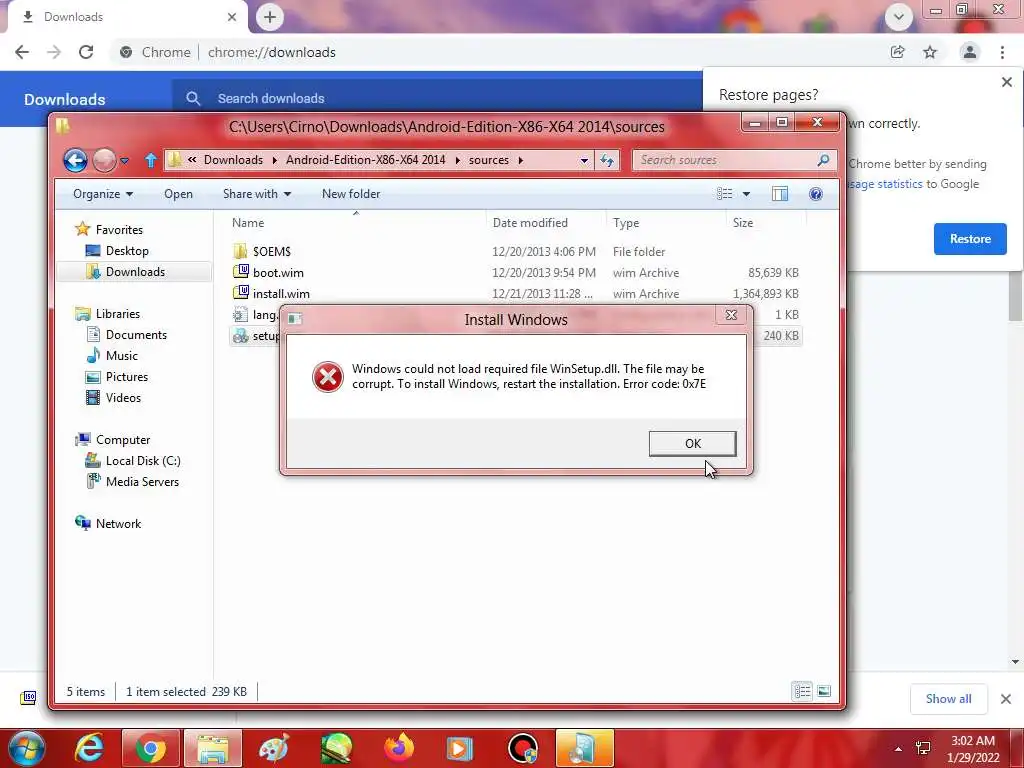Open the Chrome tab search dropdown
The width and height of the screenshot is (1024, 768).
point(899,17)
